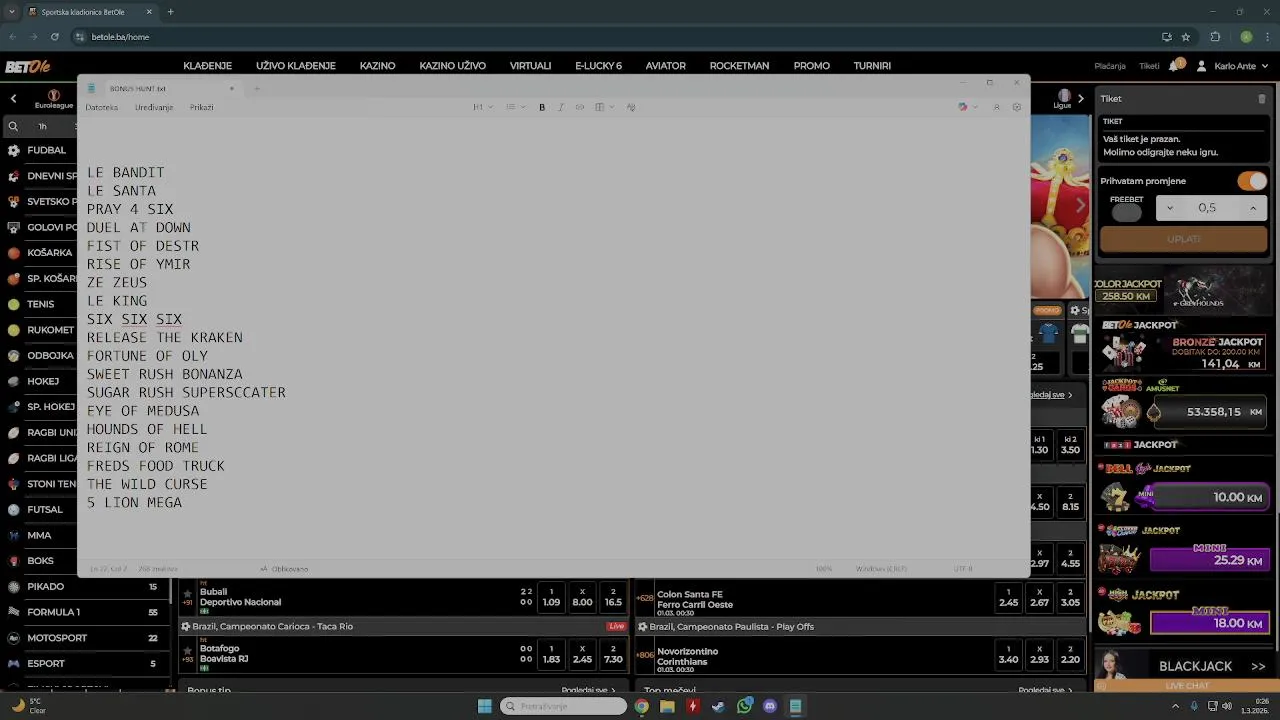The height and width of the screenshot is (720, 1280).
Task: Favorite the Botafogo vs Boavista RJ match
Action: [187, 649]
